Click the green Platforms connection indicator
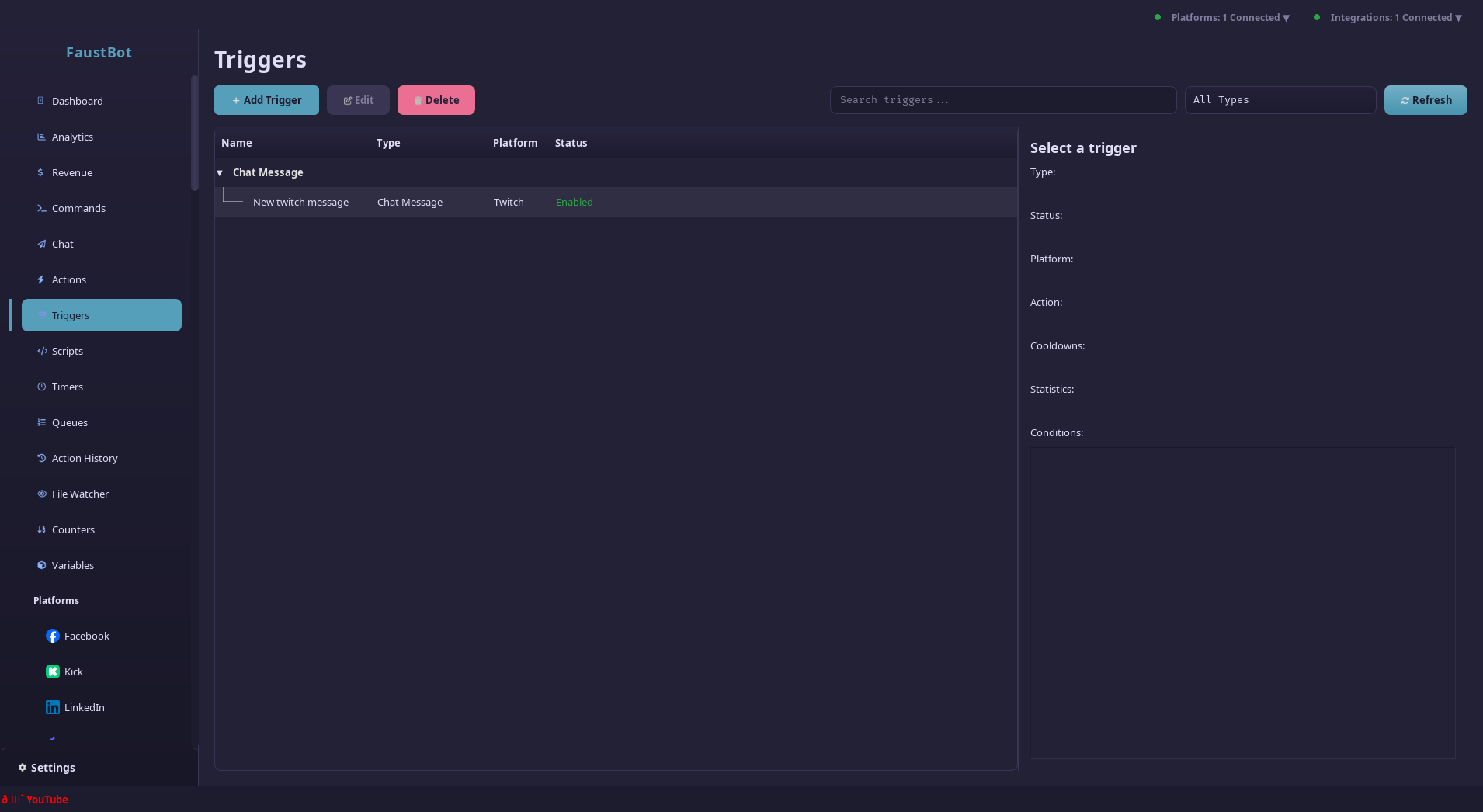Image resolution: width=1483 pixels, height=812 pixels. tap(1156, 16)
